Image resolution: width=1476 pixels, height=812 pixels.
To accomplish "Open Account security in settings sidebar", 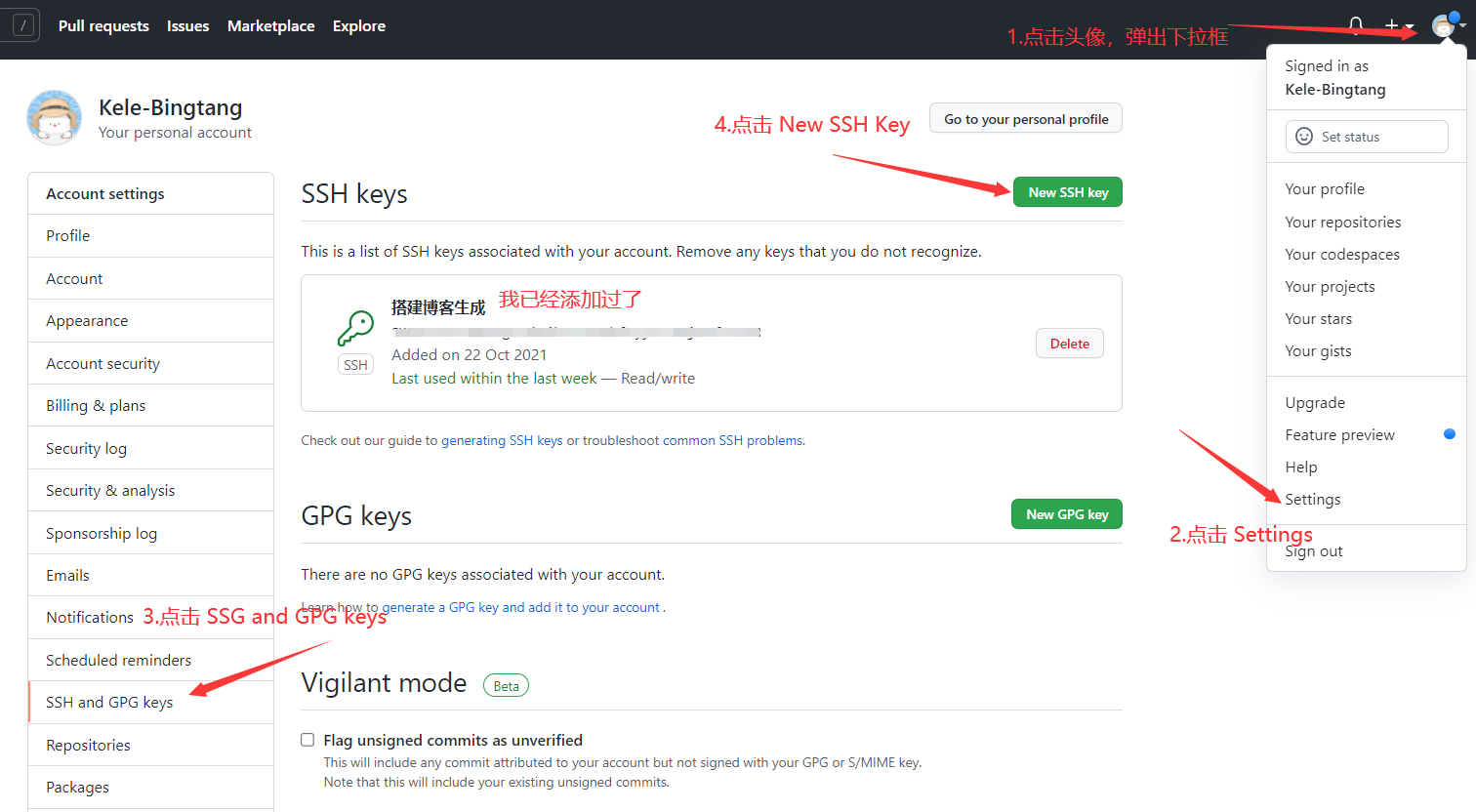I will (x=102, y=363).
